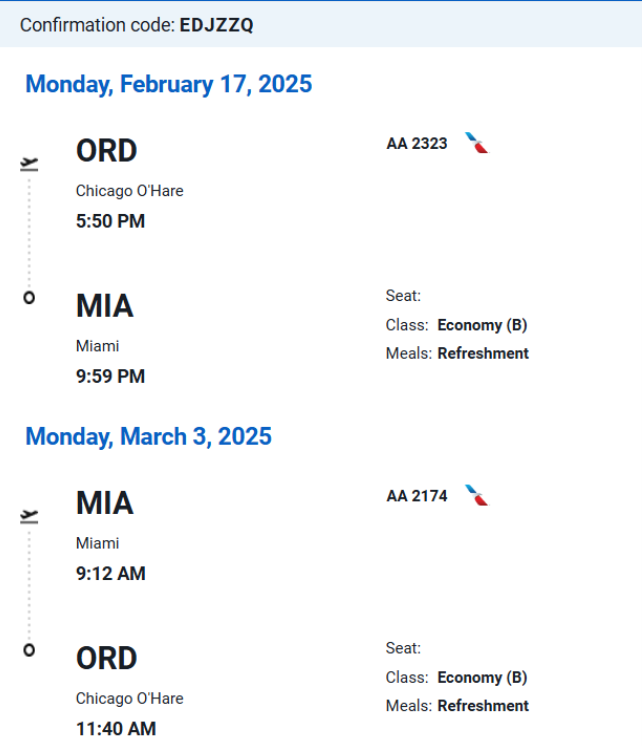The width and height of the screenshot is (642, 746).
Task: Click the American Airlines logo beside AA 2323
Action: coord(477,143)
